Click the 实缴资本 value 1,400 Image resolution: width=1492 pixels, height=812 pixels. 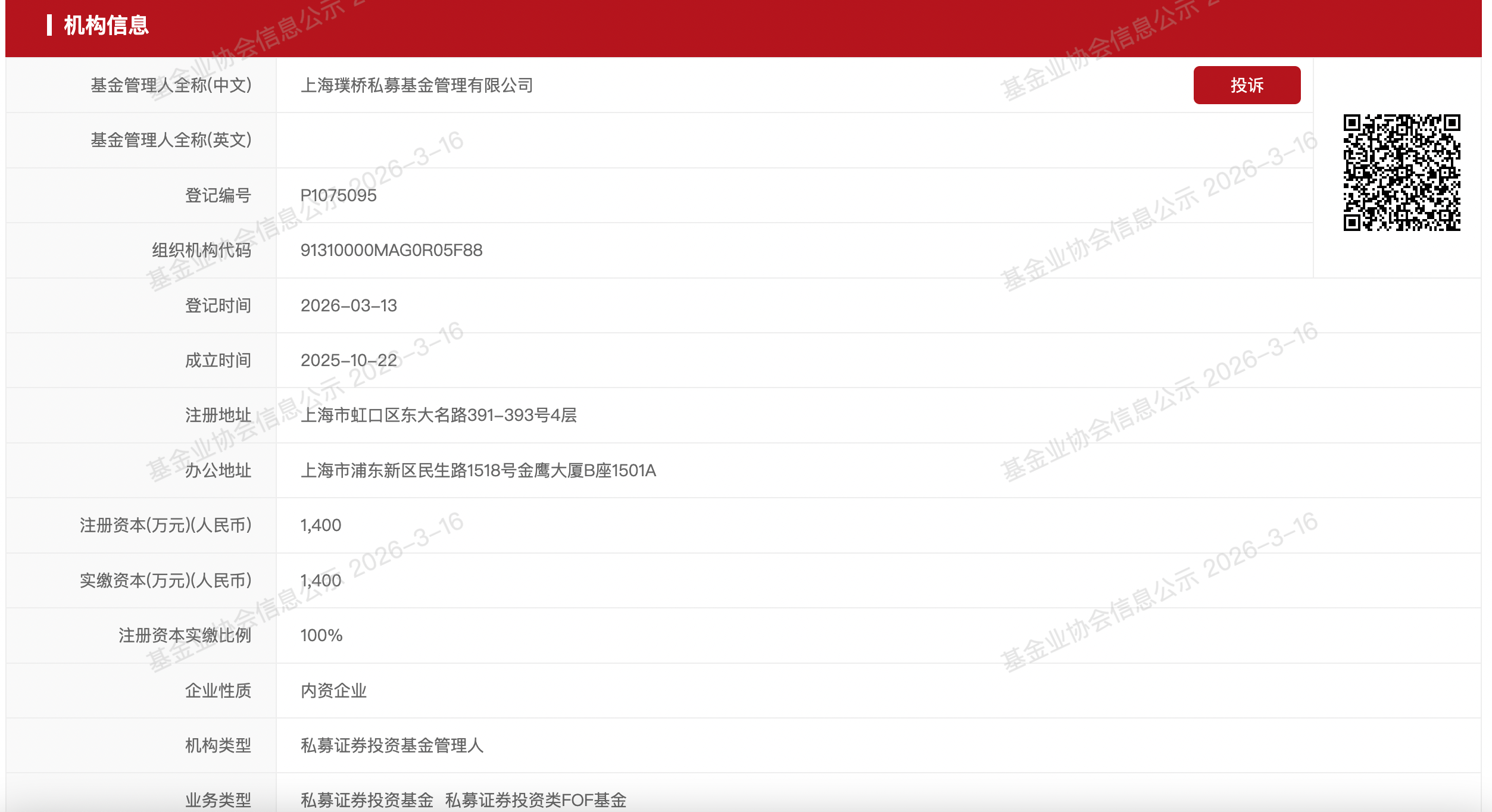pyautogui.click(x=320, y=580)
